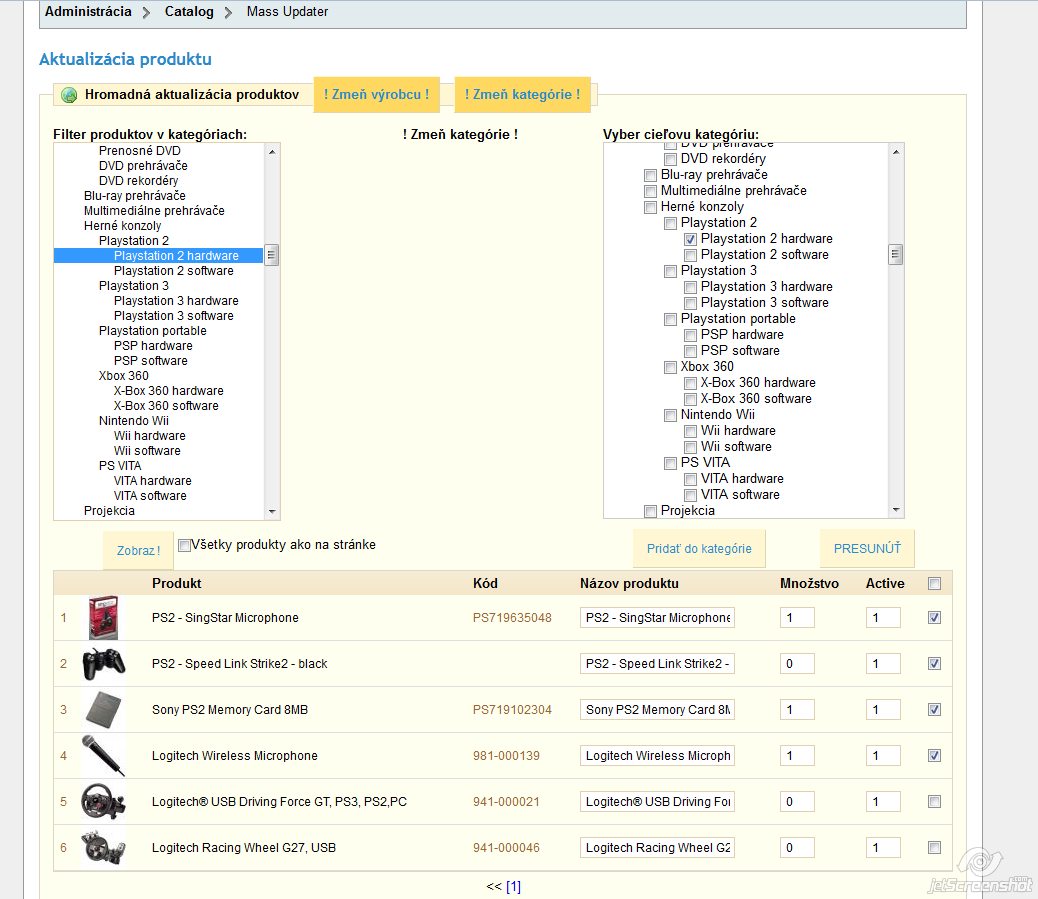Click target category scrollbar thumb
Viewport: 1038px width, 899px height.
point(896,254)
